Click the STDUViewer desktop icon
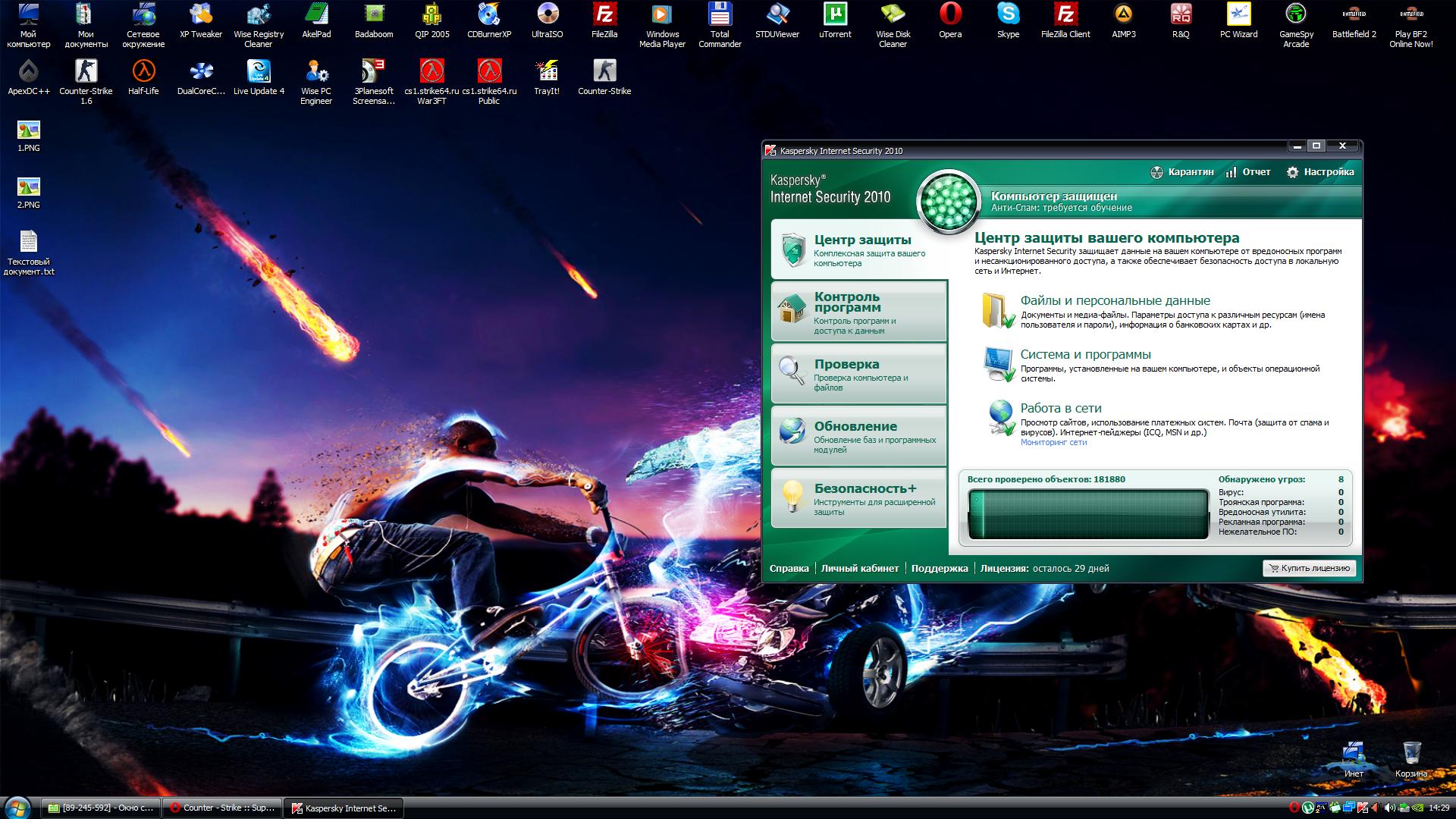Screen dimensions: 1456x819 point(777,21)
